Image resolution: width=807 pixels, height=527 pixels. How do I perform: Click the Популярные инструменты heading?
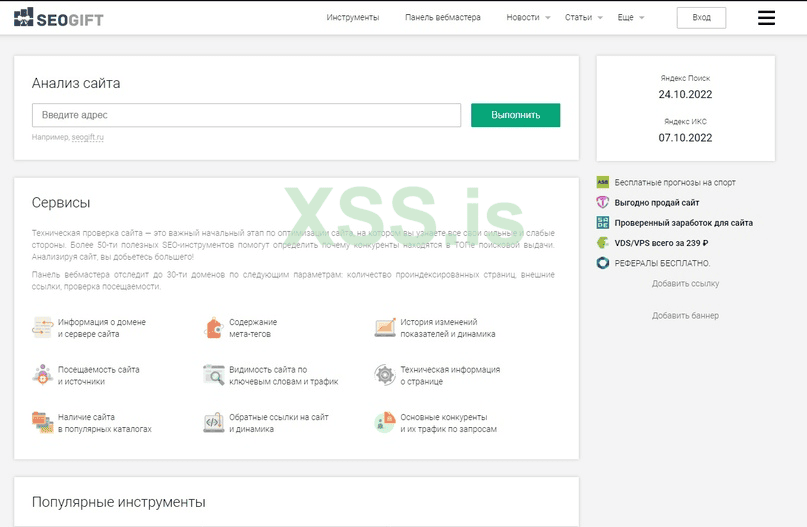coord(118,502)
